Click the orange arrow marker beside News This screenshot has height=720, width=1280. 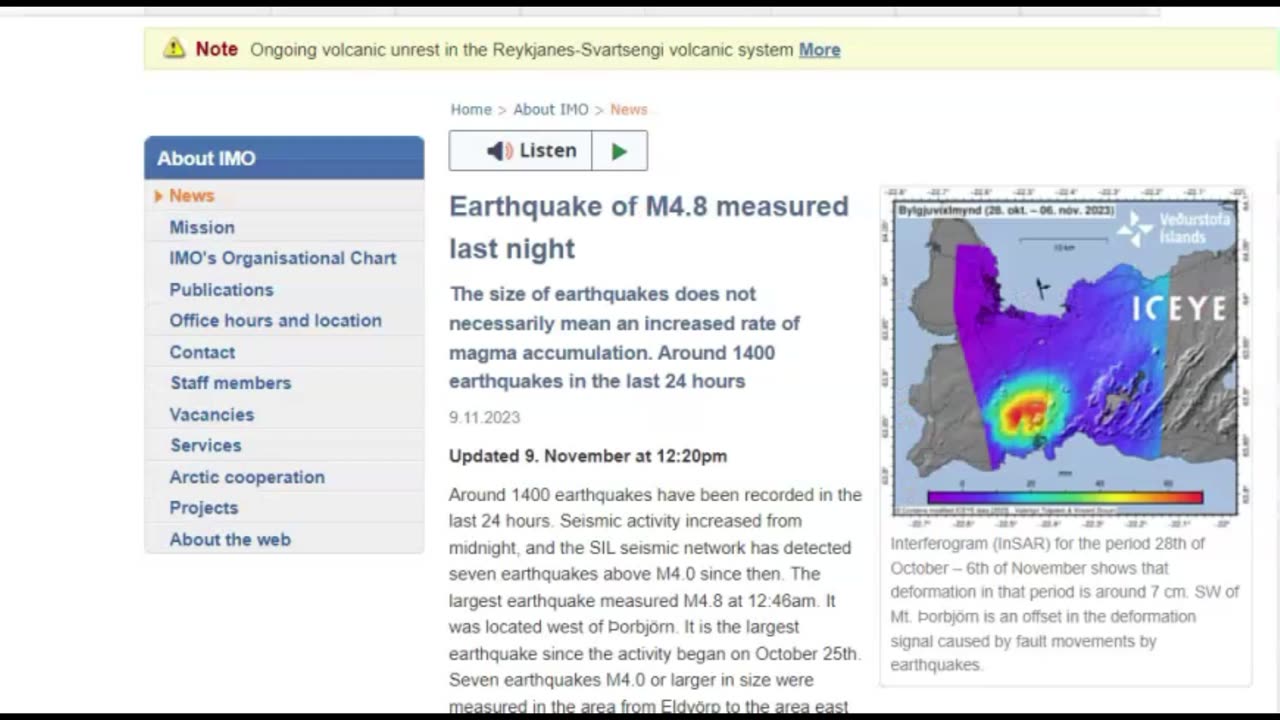158,196
